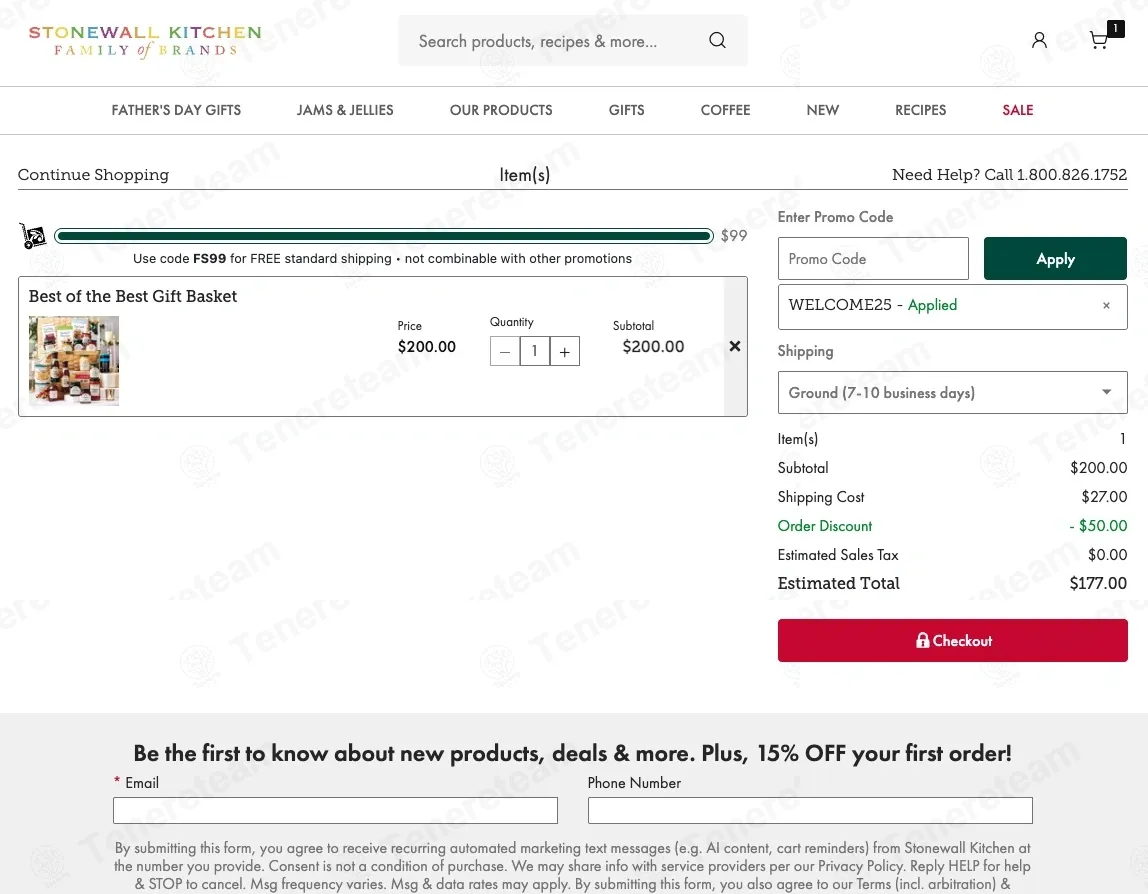Click the free shipping progress bar
This screenshot has height=894, width=1148.
pyautogui.click(x=384, y=236)
